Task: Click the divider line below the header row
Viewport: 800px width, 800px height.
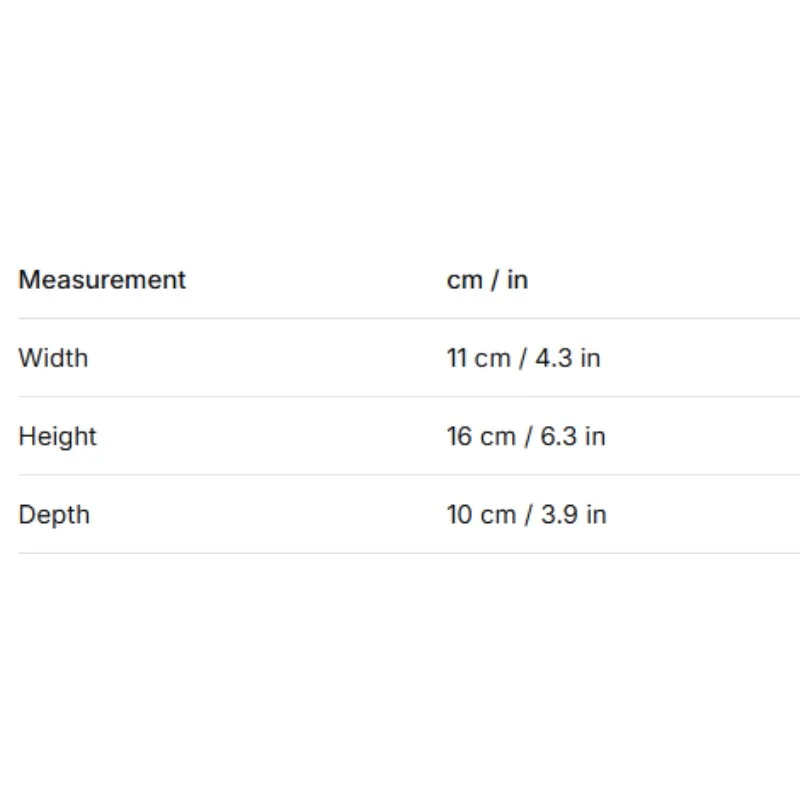Action: [x=409, y=318]
